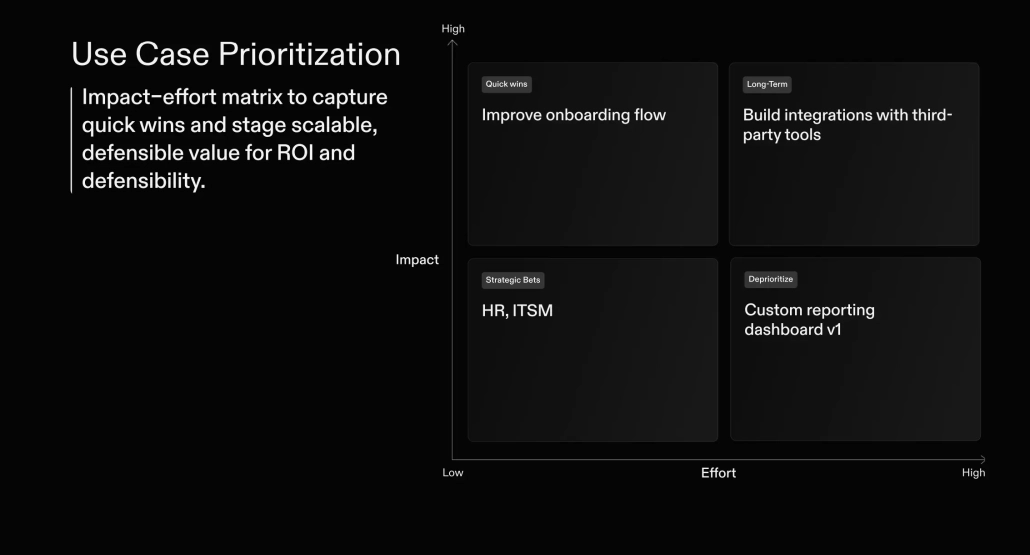Click the "Quick wins" tag label
Image resolution: width=1030 pixels, height=555 pixels.
[506, 85]
